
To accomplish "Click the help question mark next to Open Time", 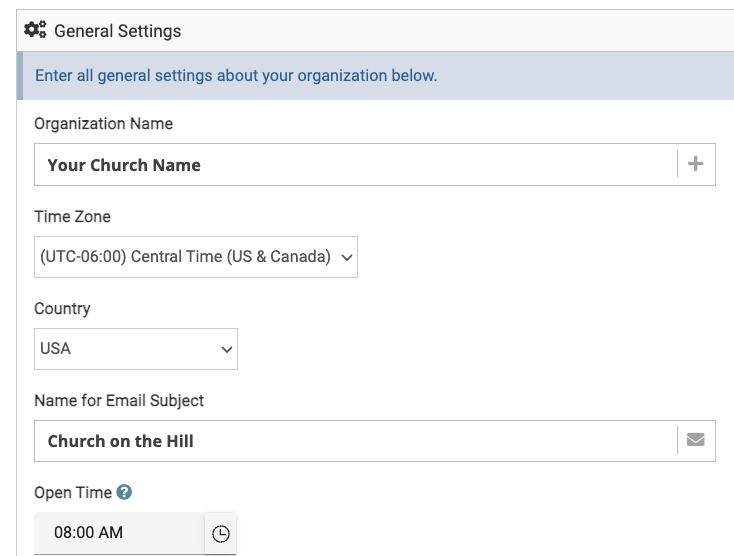I will click(x=124, y=492).
